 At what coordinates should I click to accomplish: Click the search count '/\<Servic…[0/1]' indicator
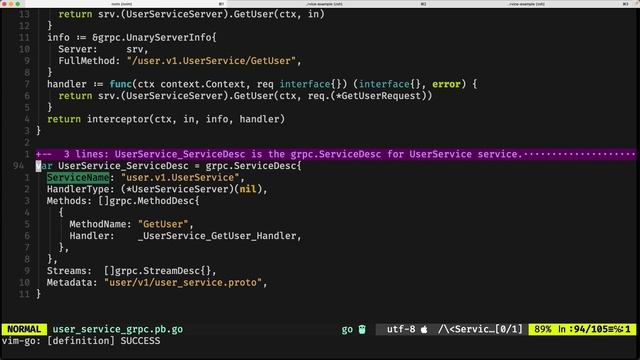(x=480, y=329)
